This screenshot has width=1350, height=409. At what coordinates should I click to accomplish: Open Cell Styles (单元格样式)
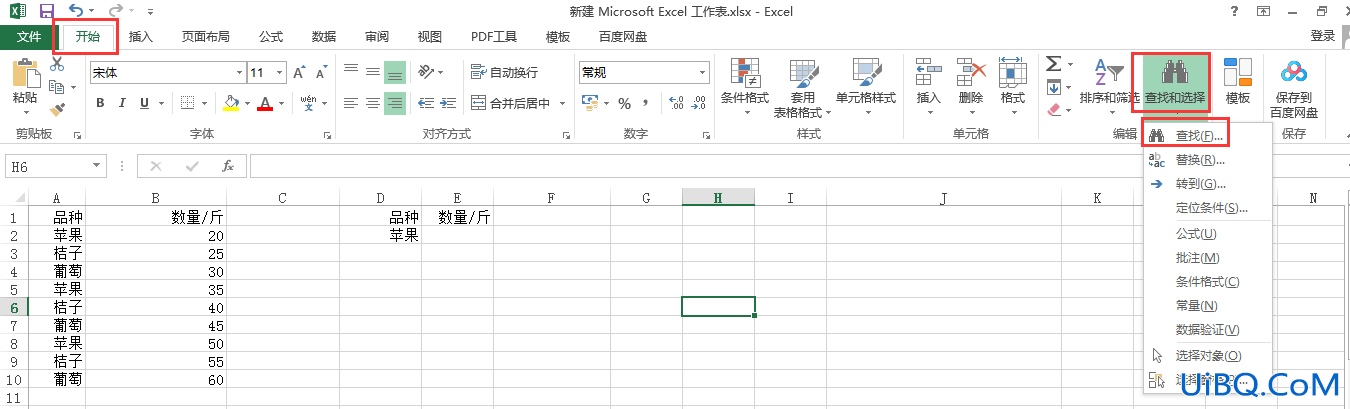[866, 86]
